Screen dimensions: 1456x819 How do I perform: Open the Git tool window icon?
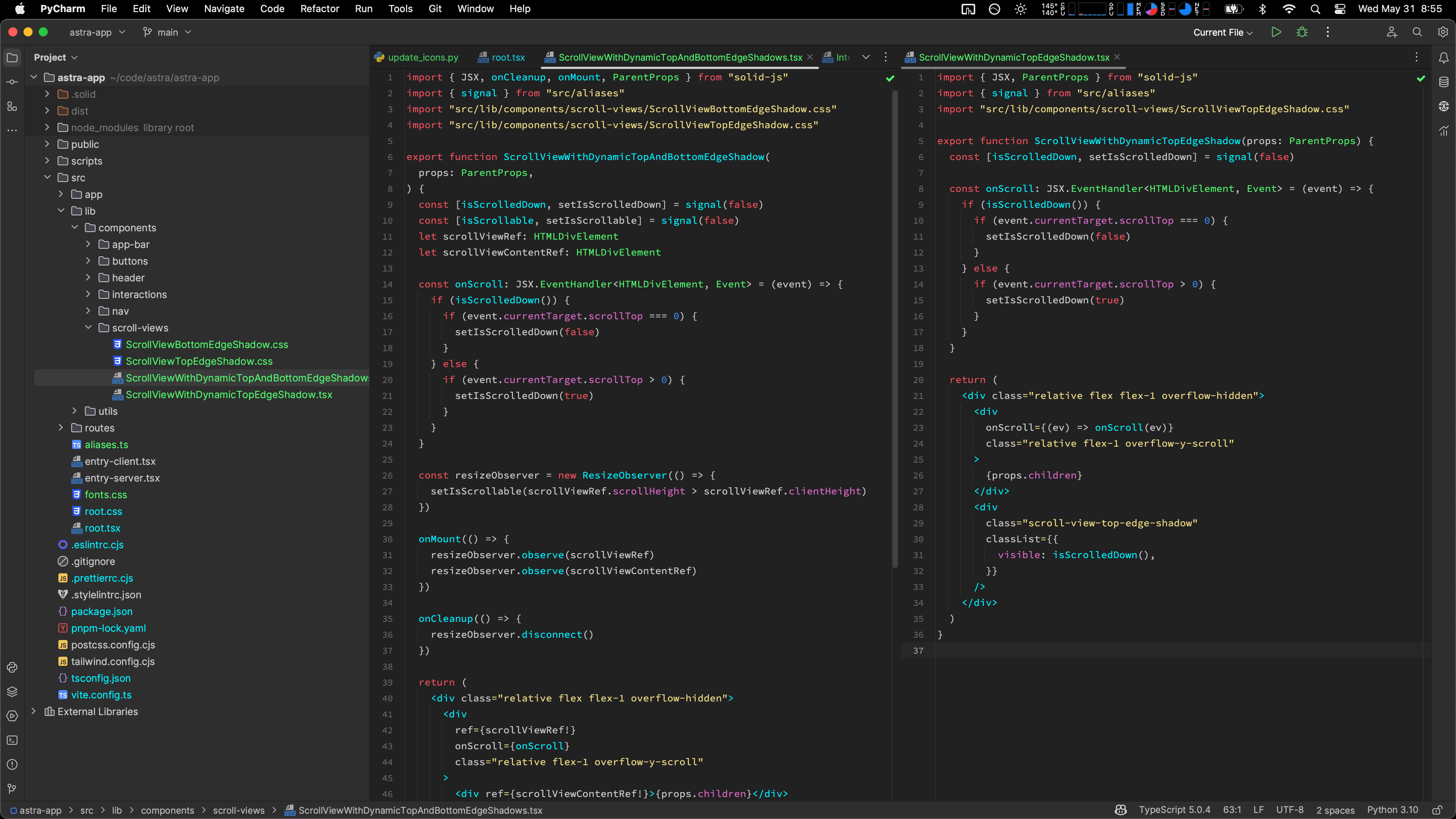tap(12, 789)
